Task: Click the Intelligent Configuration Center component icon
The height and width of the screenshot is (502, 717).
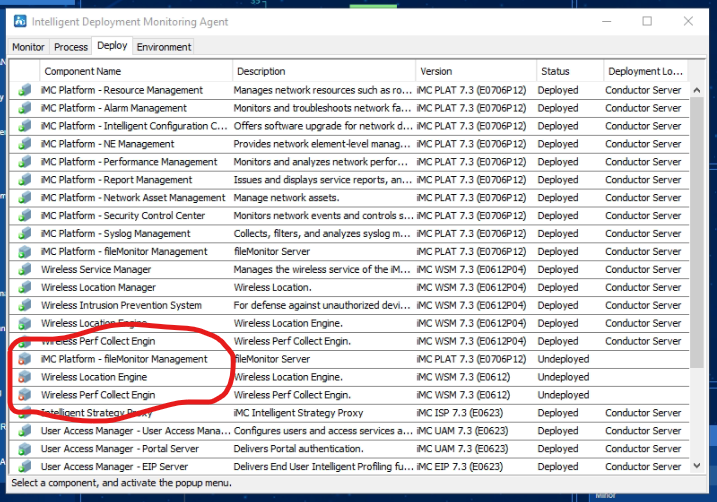Action: (25, 126)
